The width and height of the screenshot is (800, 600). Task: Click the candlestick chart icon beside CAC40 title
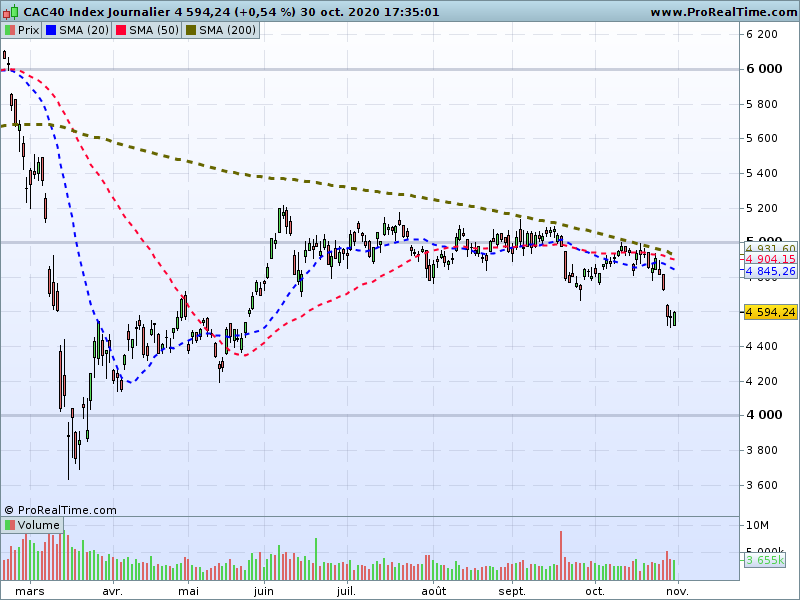[11, 12]
